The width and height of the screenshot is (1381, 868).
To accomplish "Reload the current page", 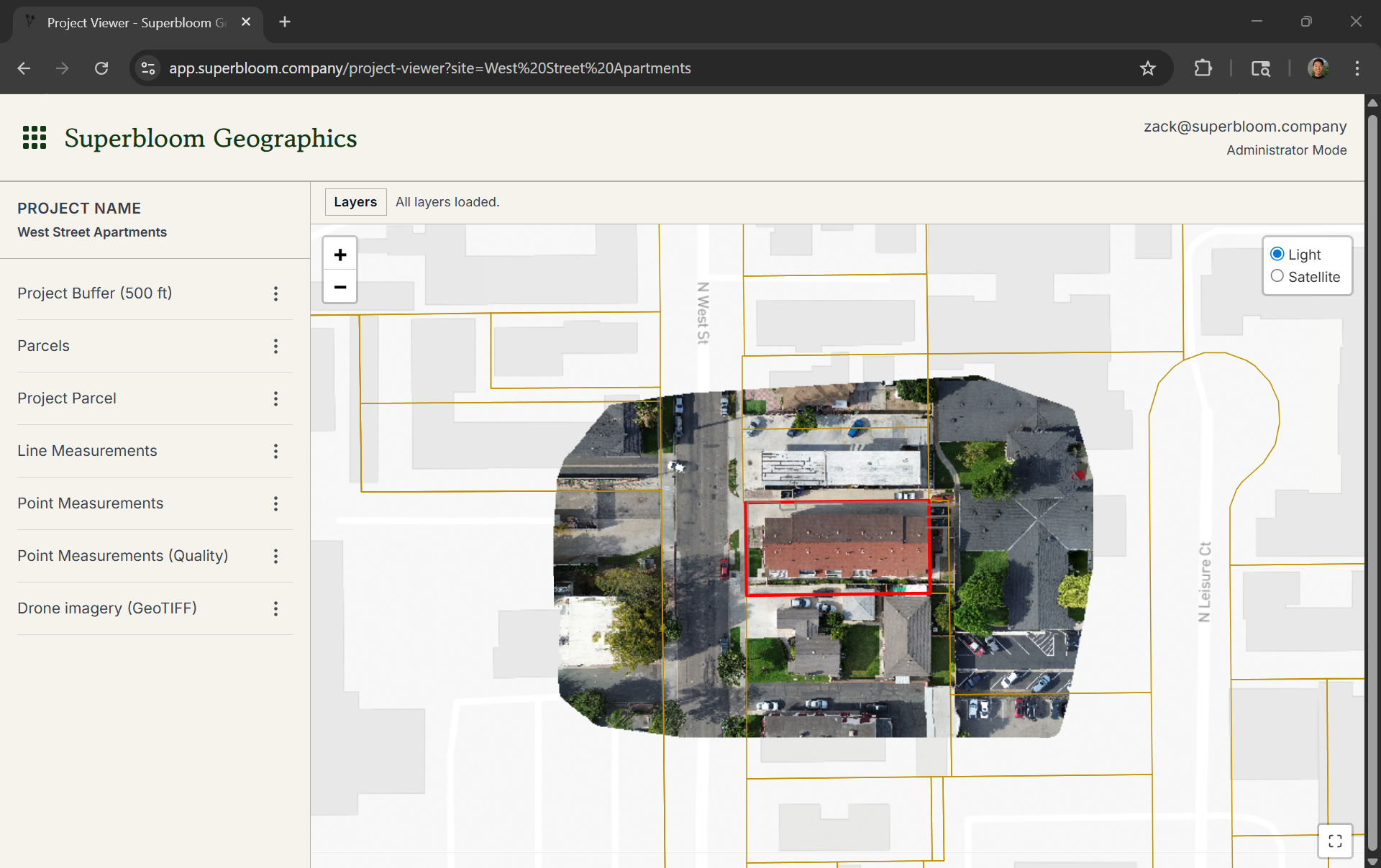I will point(101,68).
